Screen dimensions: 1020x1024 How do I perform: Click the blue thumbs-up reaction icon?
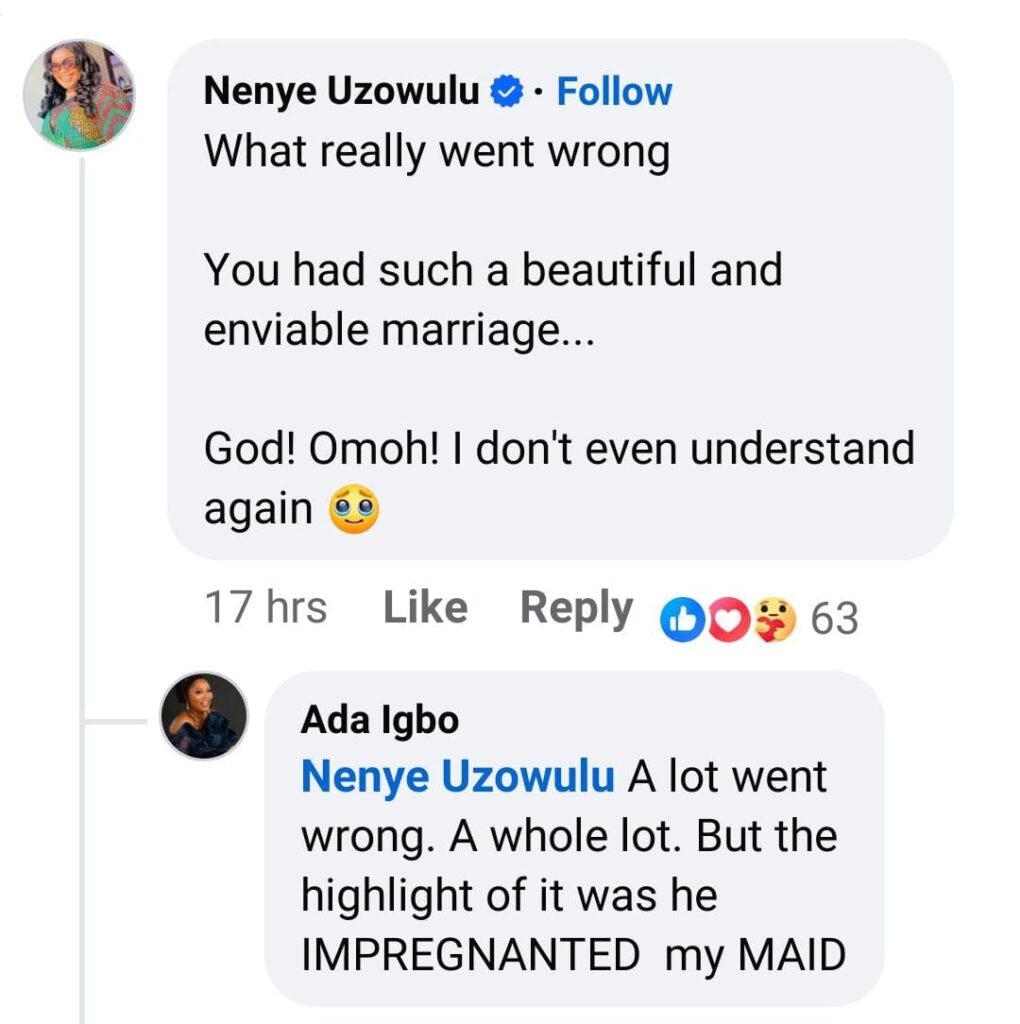point(682,619)
